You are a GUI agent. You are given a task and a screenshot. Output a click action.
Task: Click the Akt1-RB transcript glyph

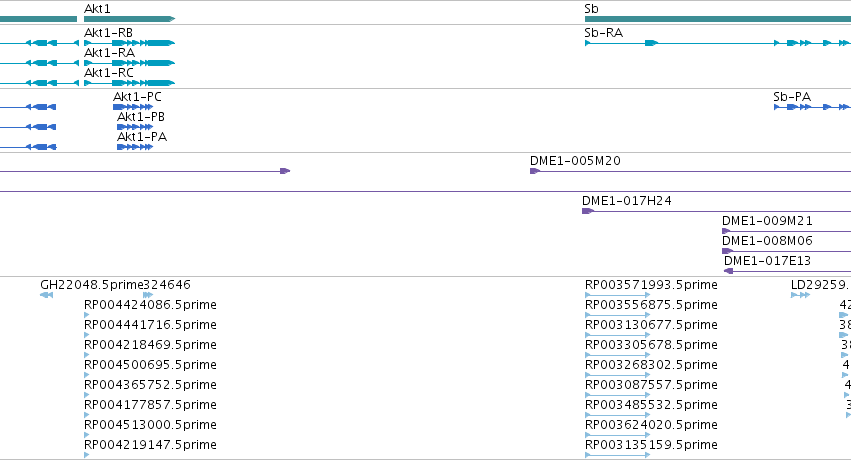(x=129, y=43)
